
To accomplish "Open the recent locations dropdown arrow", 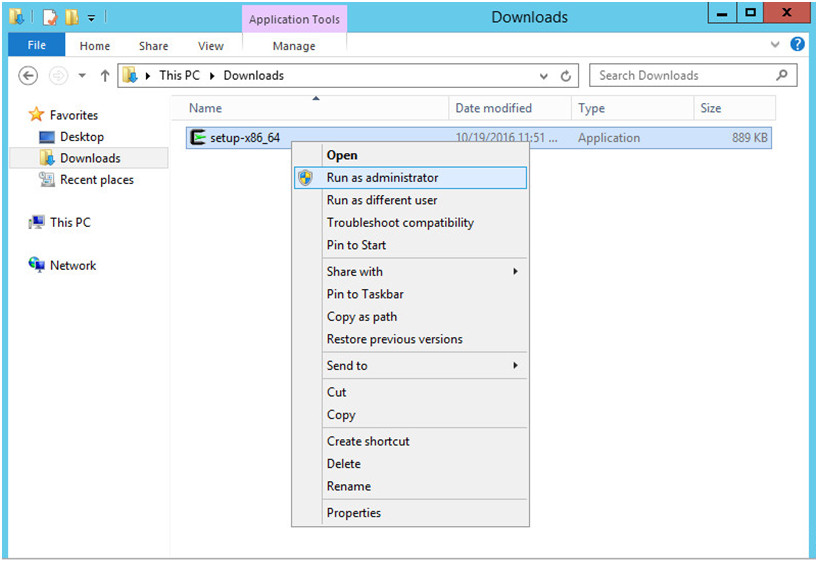I will [x=82, y=76].
